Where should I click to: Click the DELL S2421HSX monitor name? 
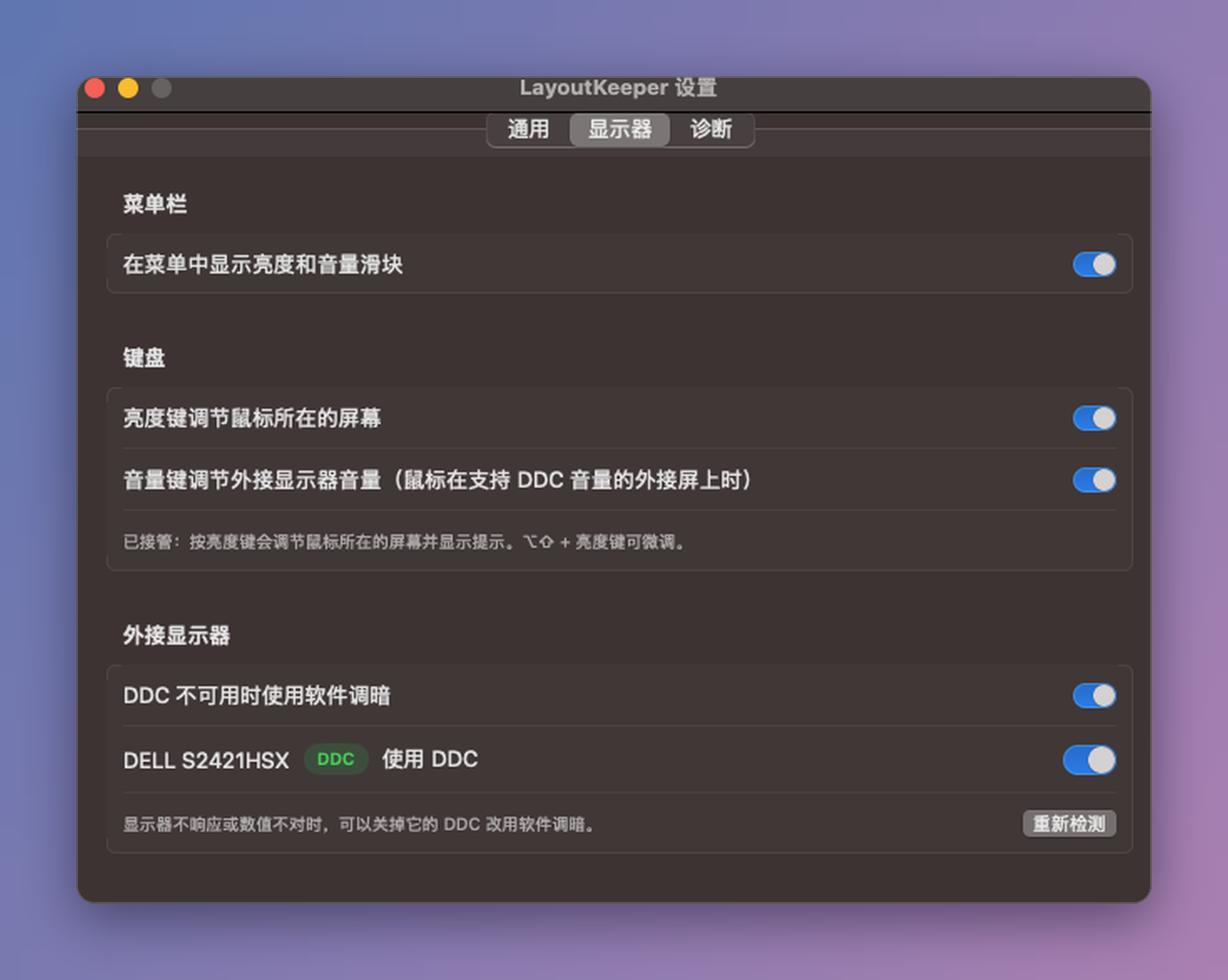[206, 760]
